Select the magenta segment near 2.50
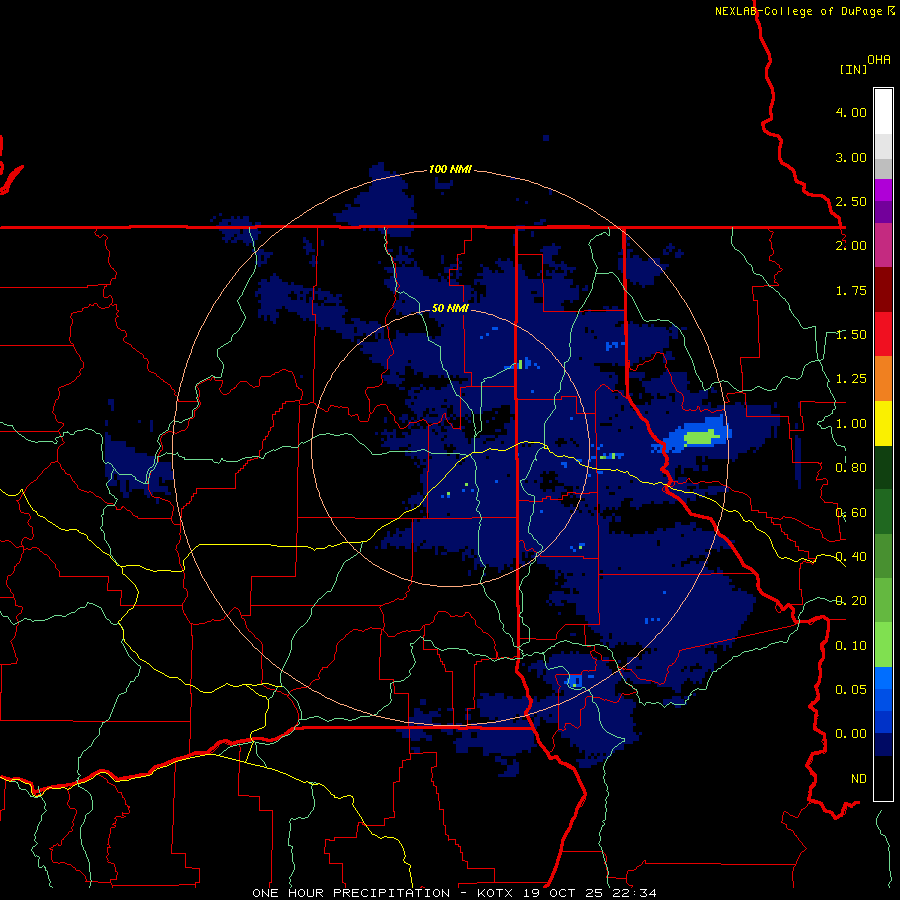Image resolution: width=900 pixels, height=900 pixels. (x=883, y=190)
